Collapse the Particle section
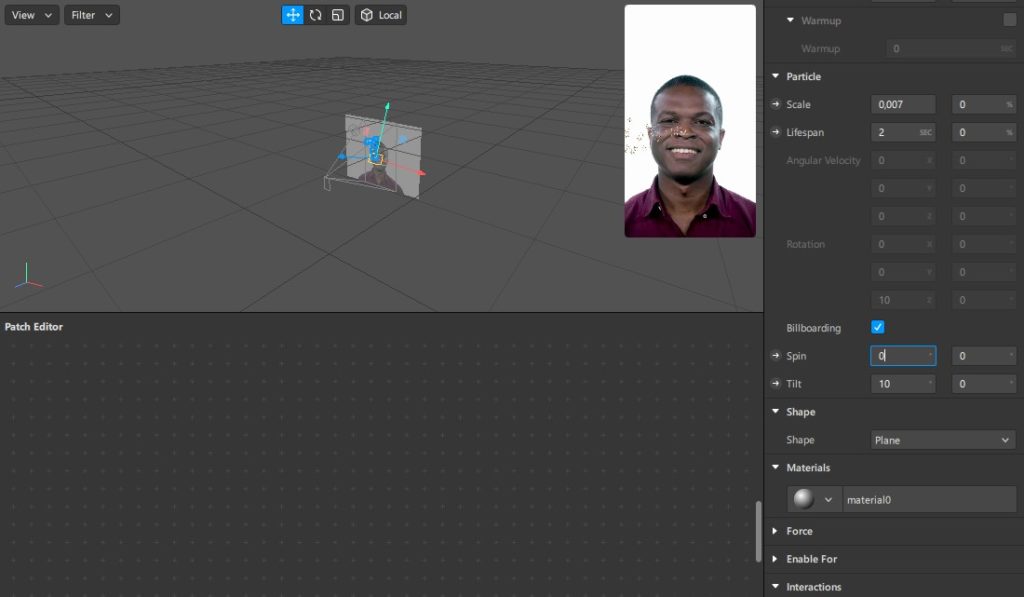1024x597 pixels. point(775,77)
